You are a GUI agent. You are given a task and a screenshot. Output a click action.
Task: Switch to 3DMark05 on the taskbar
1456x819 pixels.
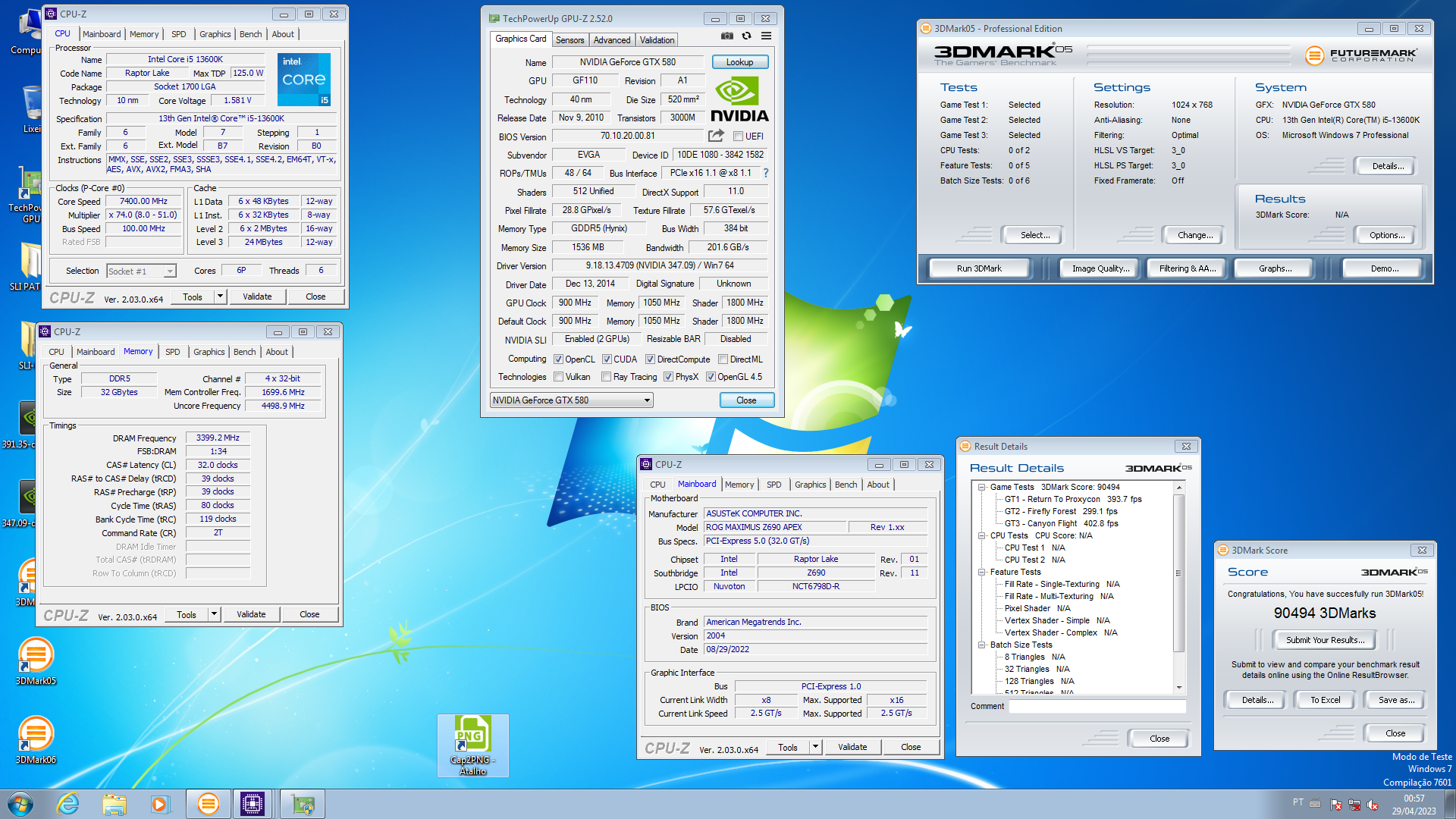(x=208, y=804)
